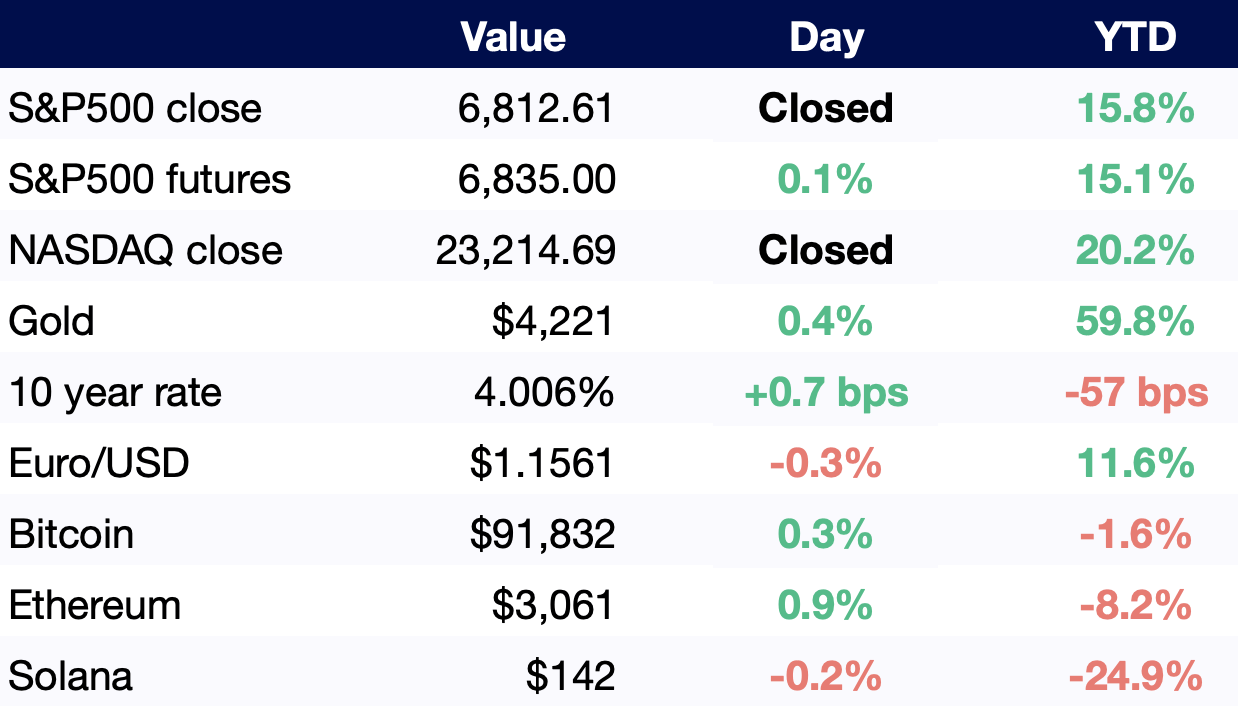Screen dimensions: 1238x706
Task: Select the Ethereum row label
Action: tap(95, 606)
